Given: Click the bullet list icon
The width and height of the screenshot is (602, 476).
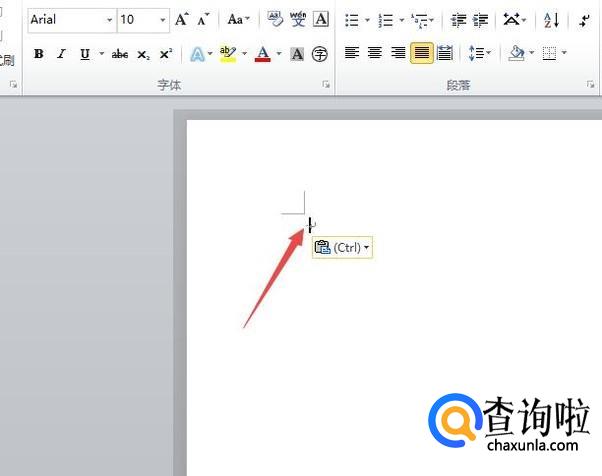Looking at the screenshot, I should (351, 20).
